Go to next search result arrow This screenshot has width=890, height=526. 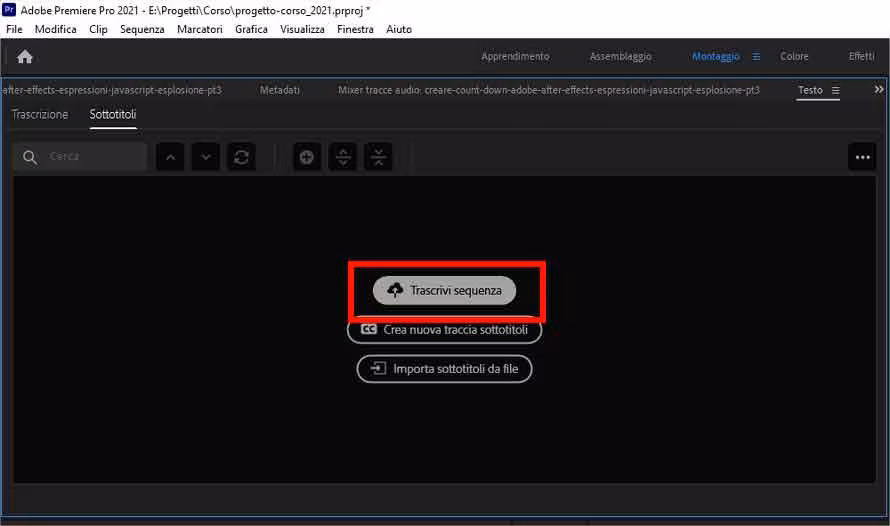[205, 157]
